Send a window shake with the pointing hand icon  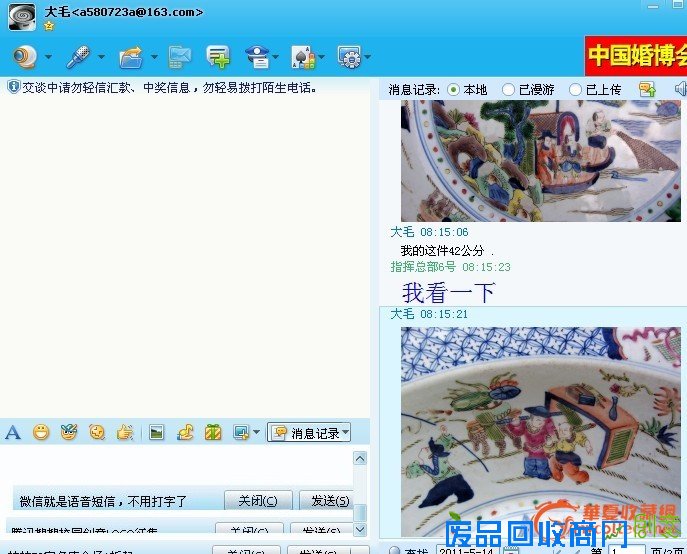click(x=125, y=433)
